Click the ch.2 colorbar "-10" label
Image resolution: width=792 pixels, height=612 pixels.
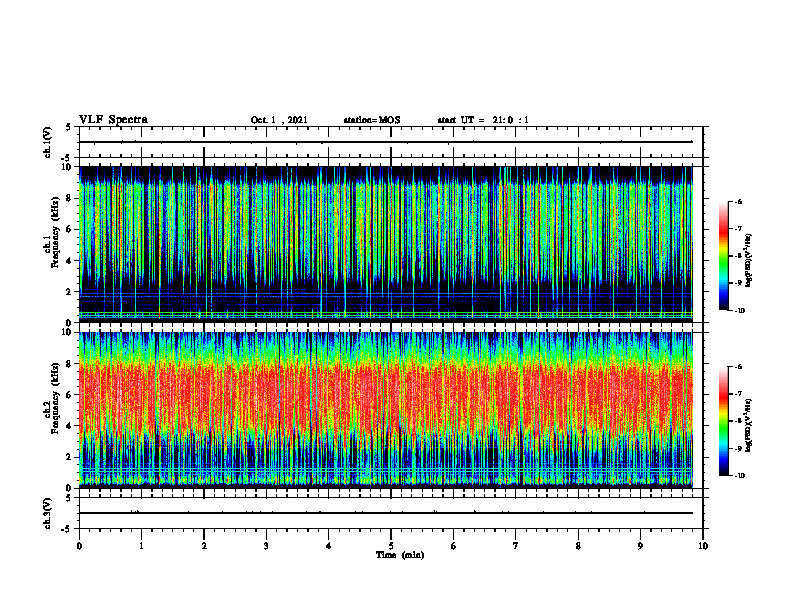[740, 476]
